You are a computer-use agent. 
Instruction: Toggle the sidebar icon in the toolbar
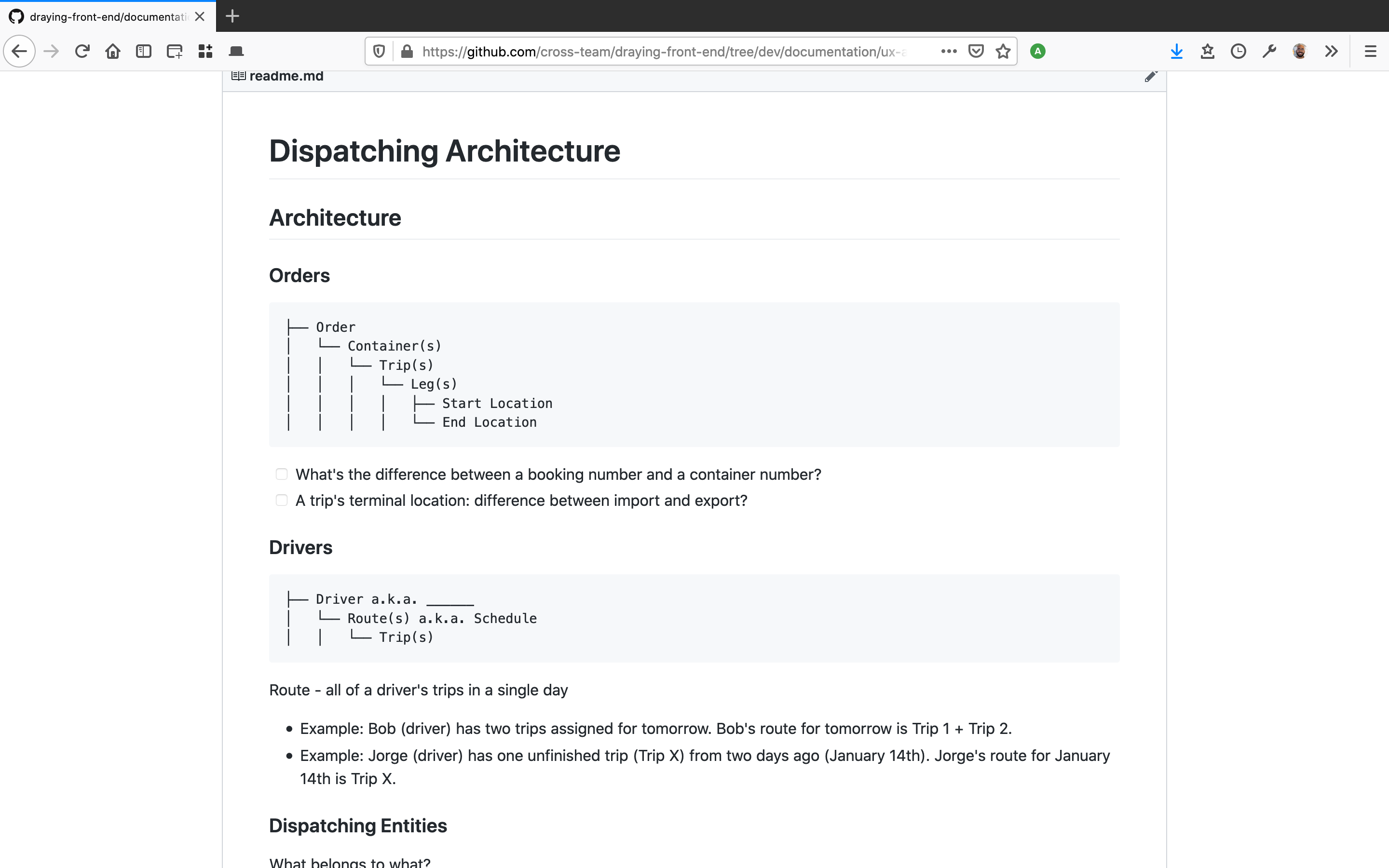pyautogui.click(x=144, y=52)
